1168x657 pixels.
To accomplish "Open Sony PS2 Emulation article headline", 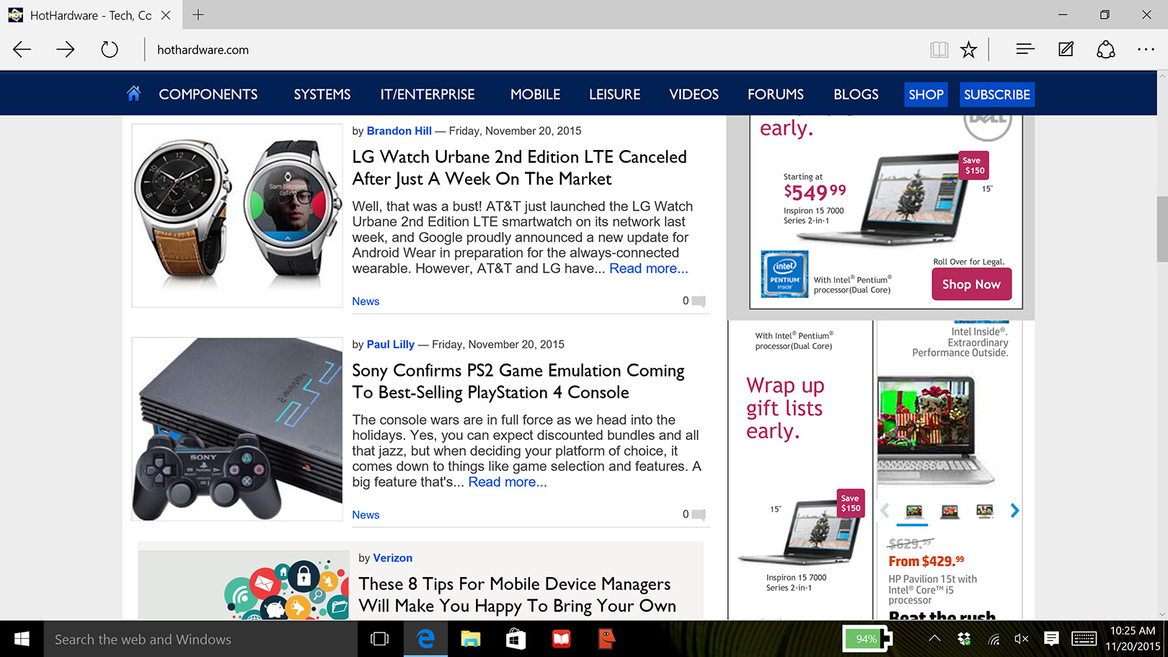I will (518, 381).
